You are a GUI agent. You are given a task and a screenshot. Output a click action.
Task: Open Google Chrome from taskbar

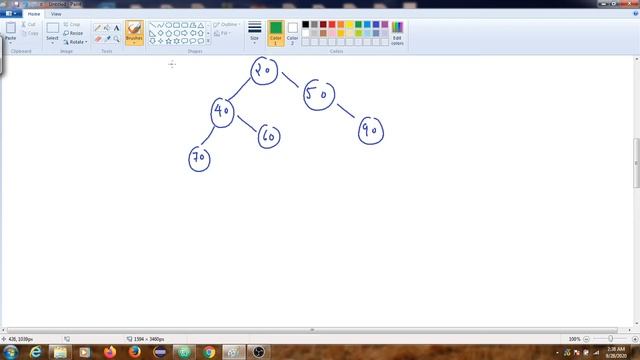[x=209, y=352]
